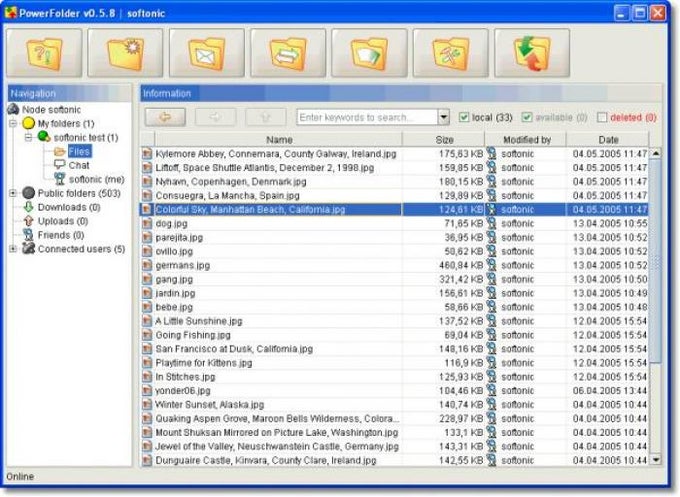The height and width of the screenshot is (497, 680).
Task: Select Liftoff, Space Shuttle Atlantis file
Action: pos(394,167)
